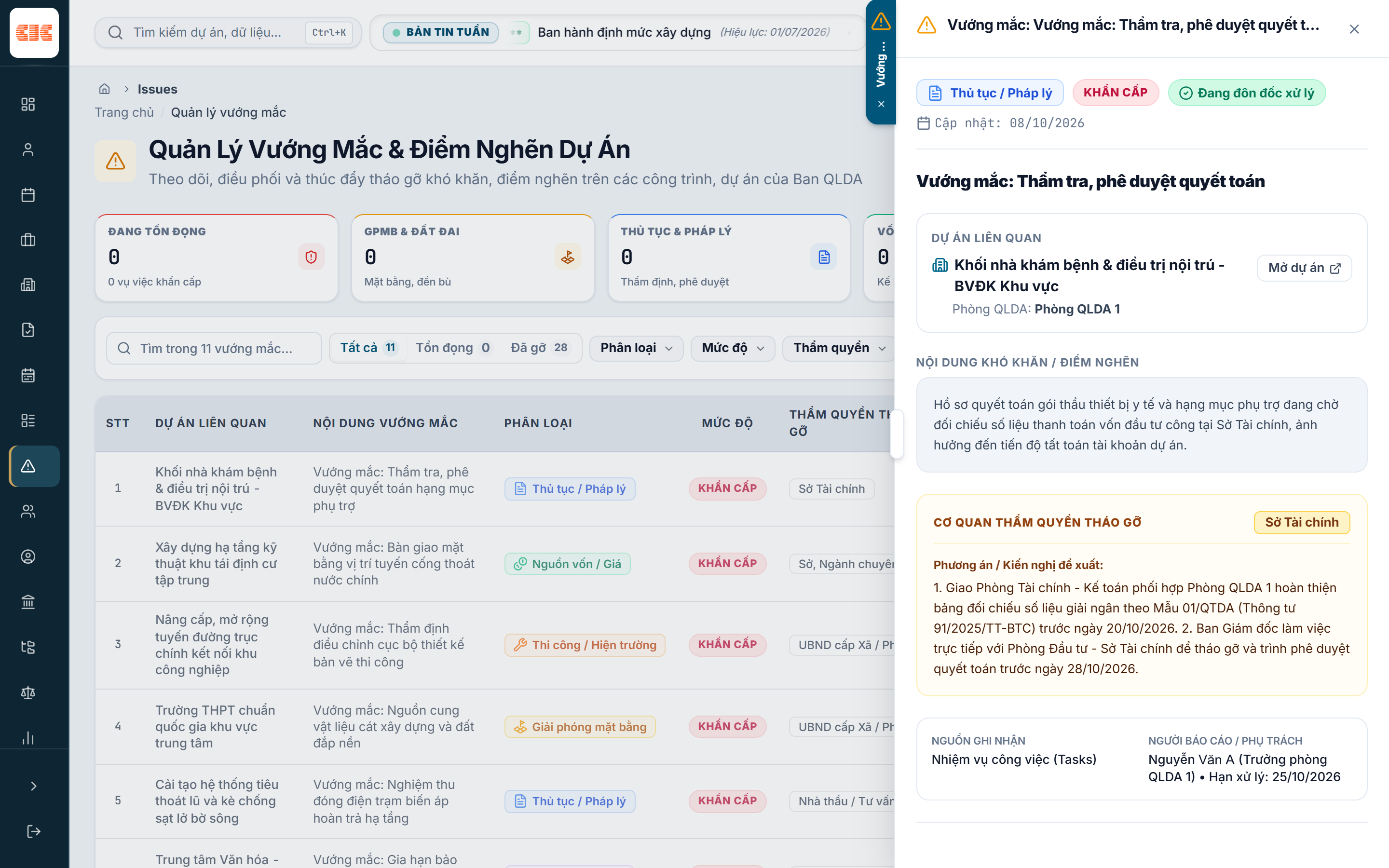
Task: Click the user group sidebar icon
Action: [27, 511]
